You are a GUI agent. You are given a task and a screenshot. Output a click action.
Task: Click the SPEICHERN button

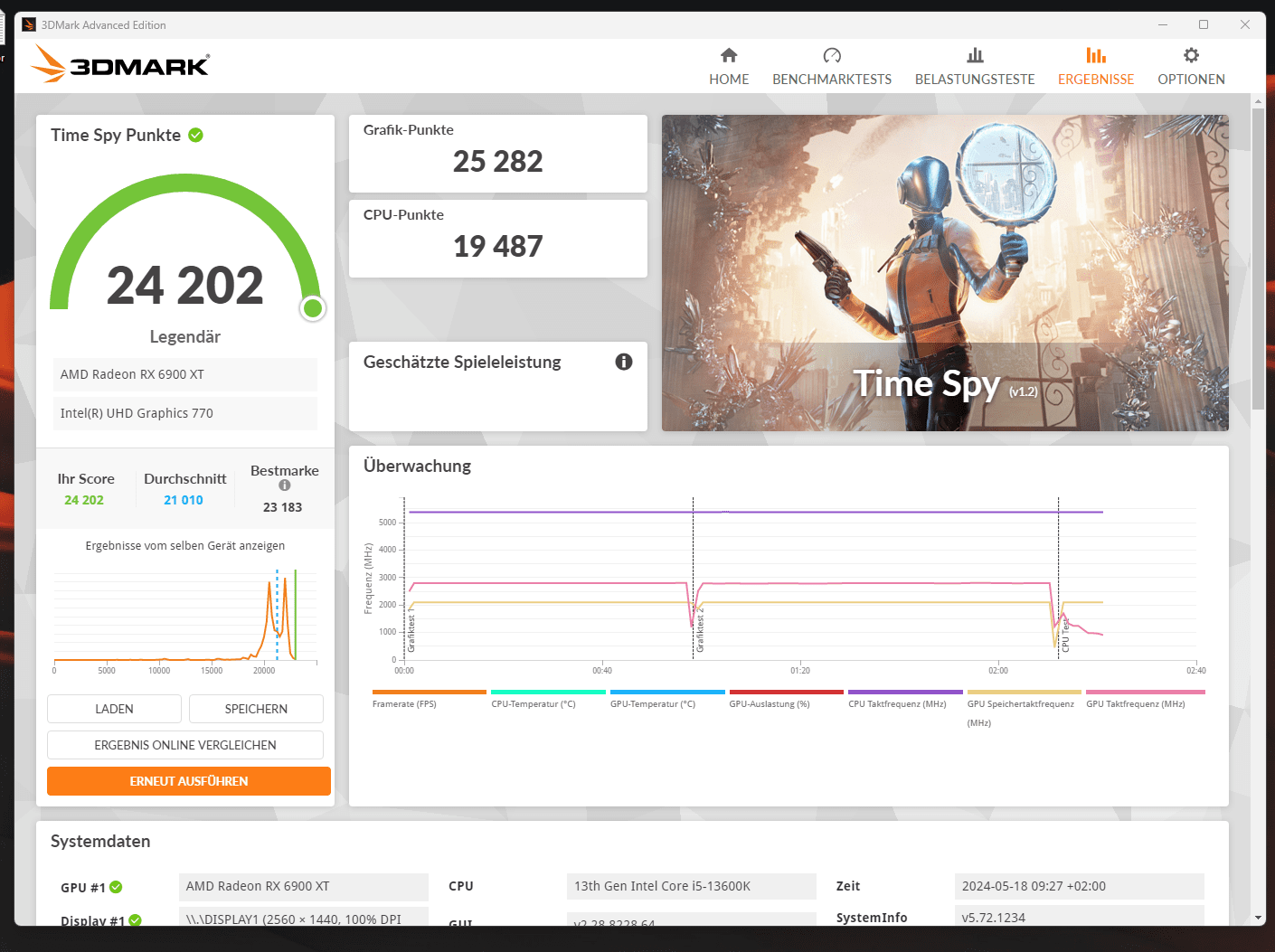click(x=256, y=709)
